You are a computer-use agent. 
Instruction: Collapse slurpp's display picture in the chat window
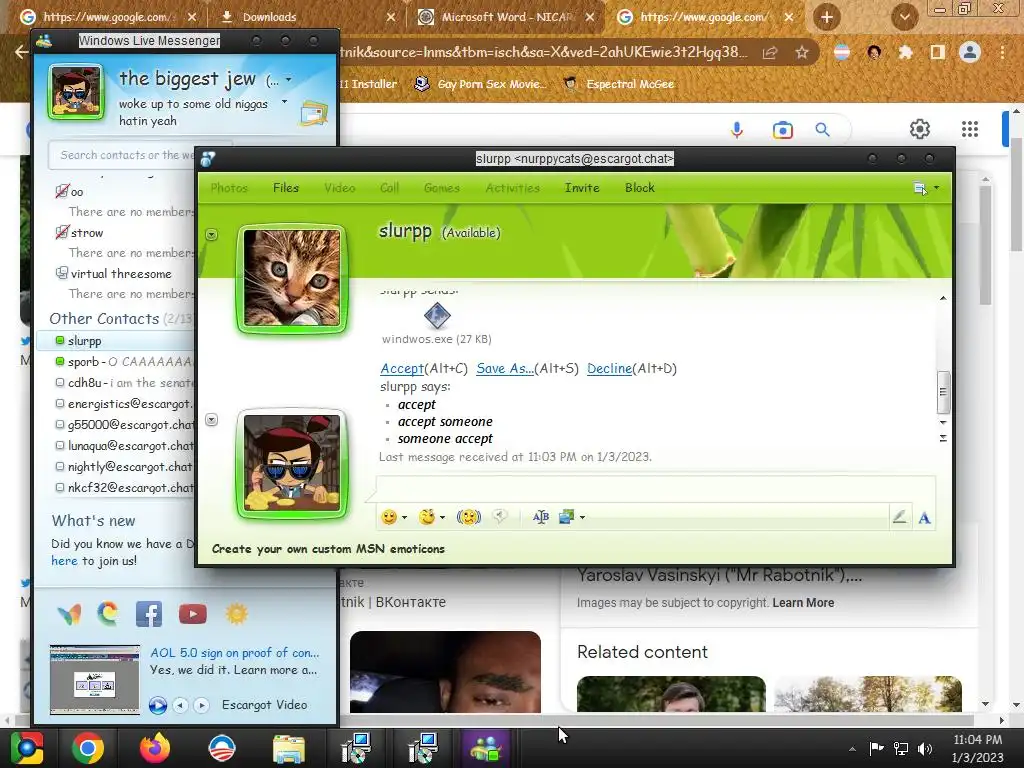pyautogui.click(x=212, y=234)
